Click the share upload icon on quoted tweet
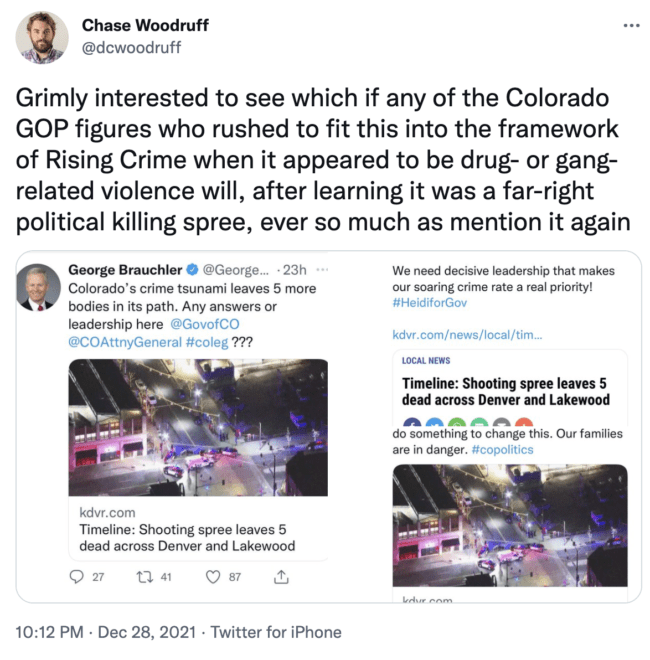The height and width of the screenshot is (660, 650). (x=281, y=577)
